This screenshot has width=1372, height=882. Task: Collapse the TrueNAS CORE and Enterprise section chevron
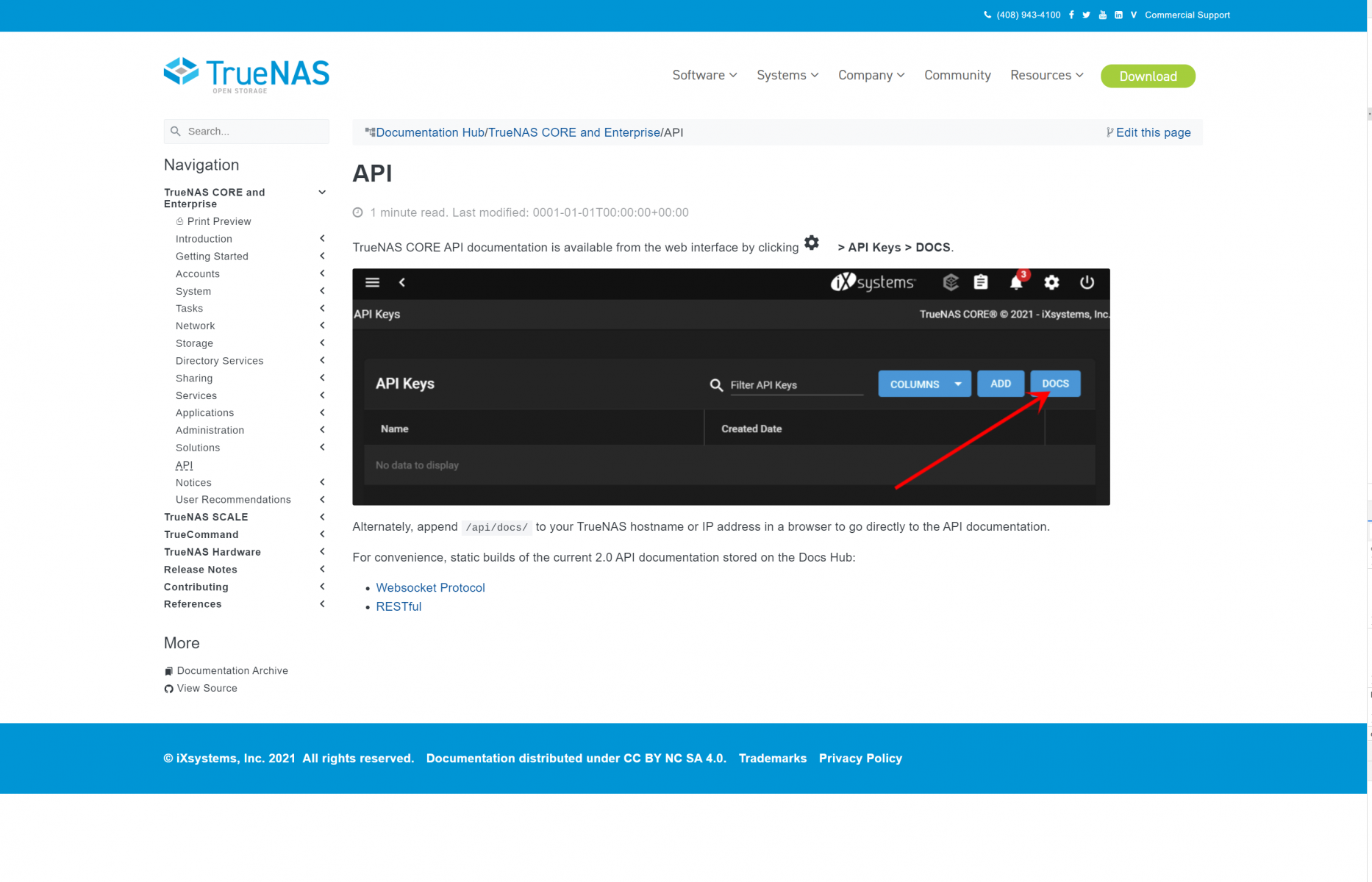click(x=322, y=193)
